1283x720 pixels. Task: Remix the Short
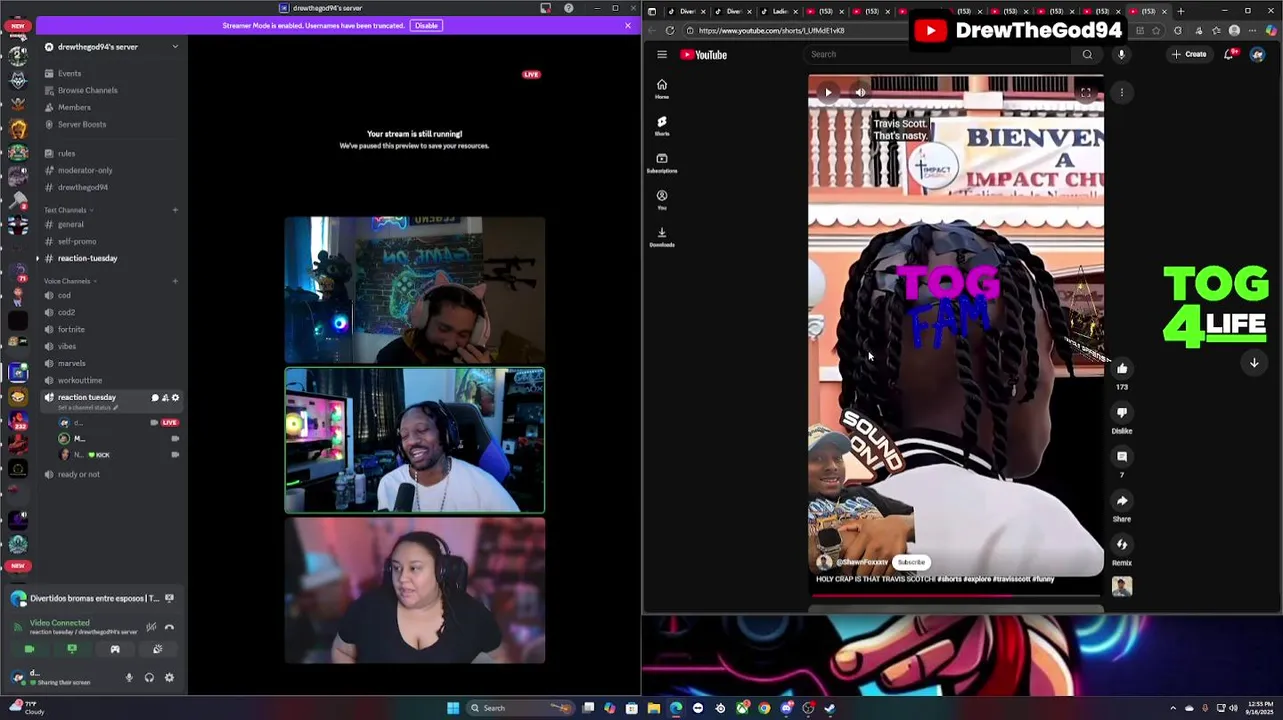(1122, 545)
